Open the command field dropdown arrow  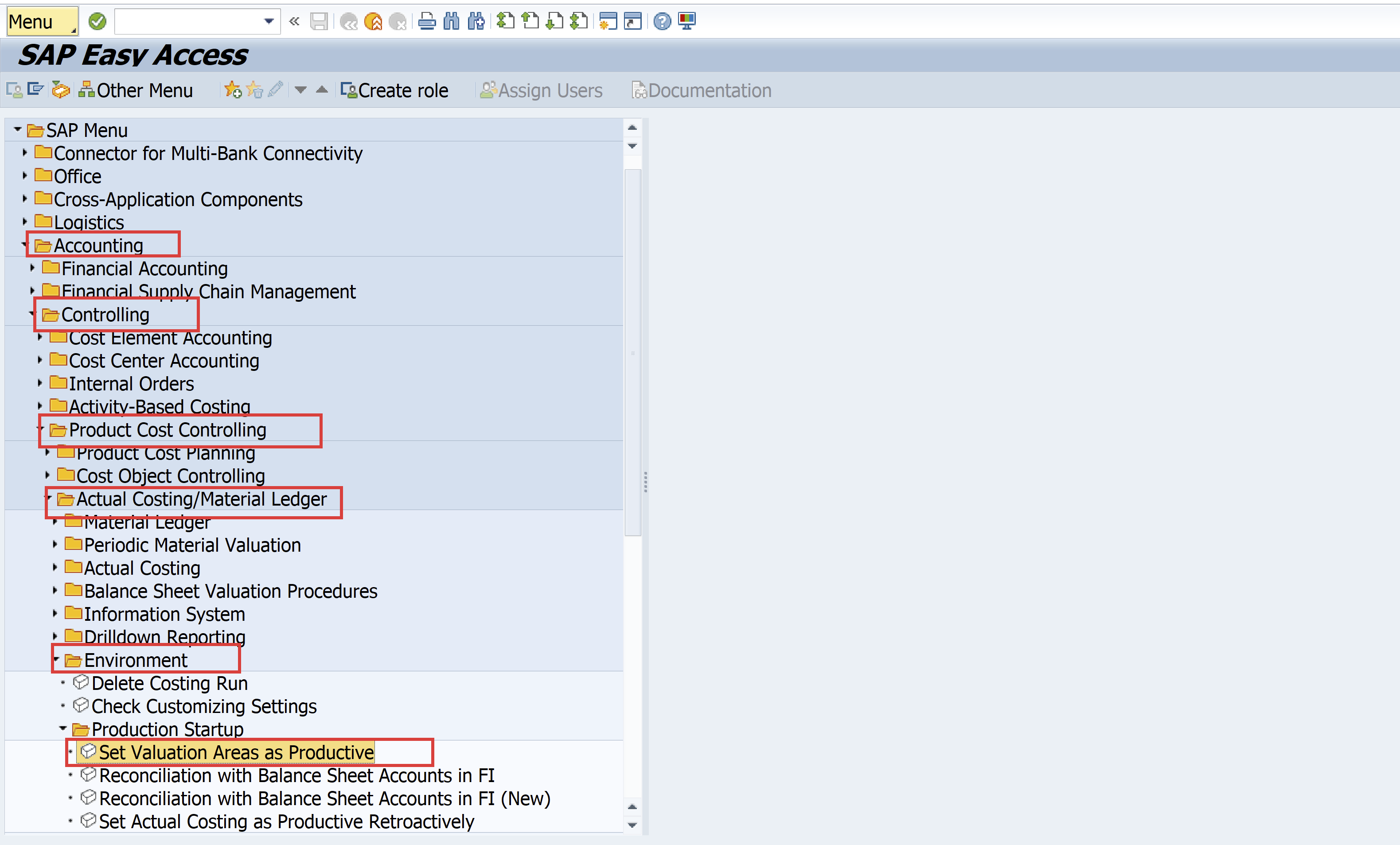point(269,22)
